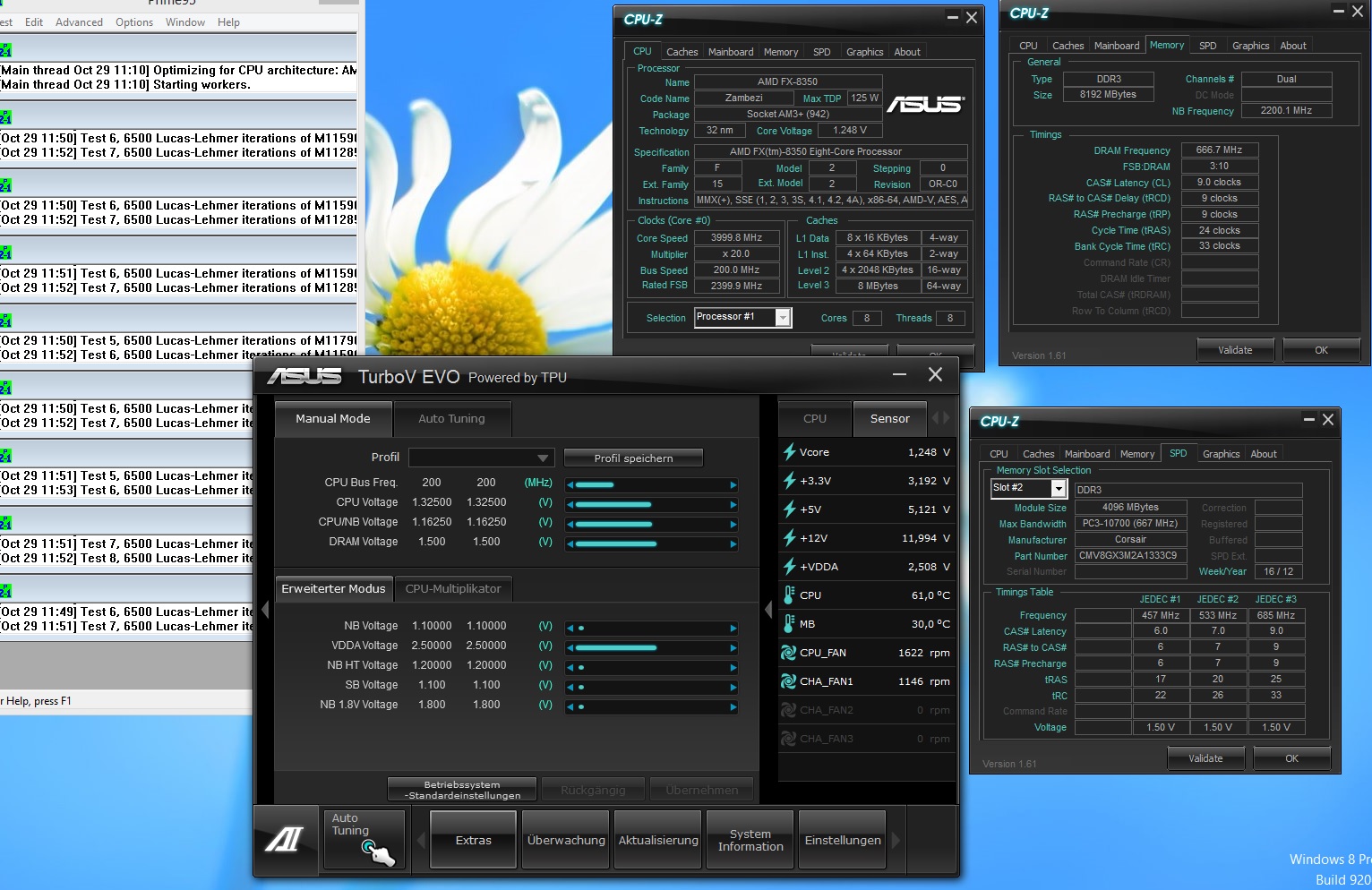Select the Sensor tab in TurboV

point(889,418)
